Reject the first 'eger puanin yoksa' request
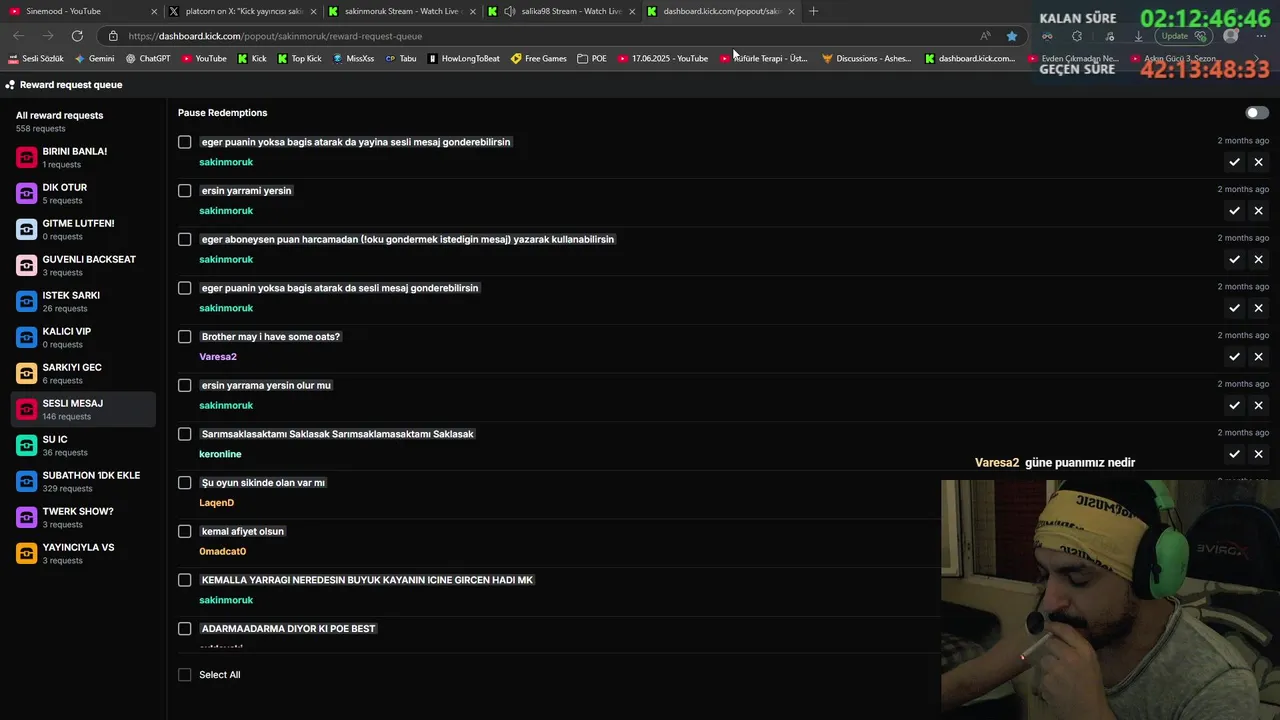 (x=1258, y=162)
